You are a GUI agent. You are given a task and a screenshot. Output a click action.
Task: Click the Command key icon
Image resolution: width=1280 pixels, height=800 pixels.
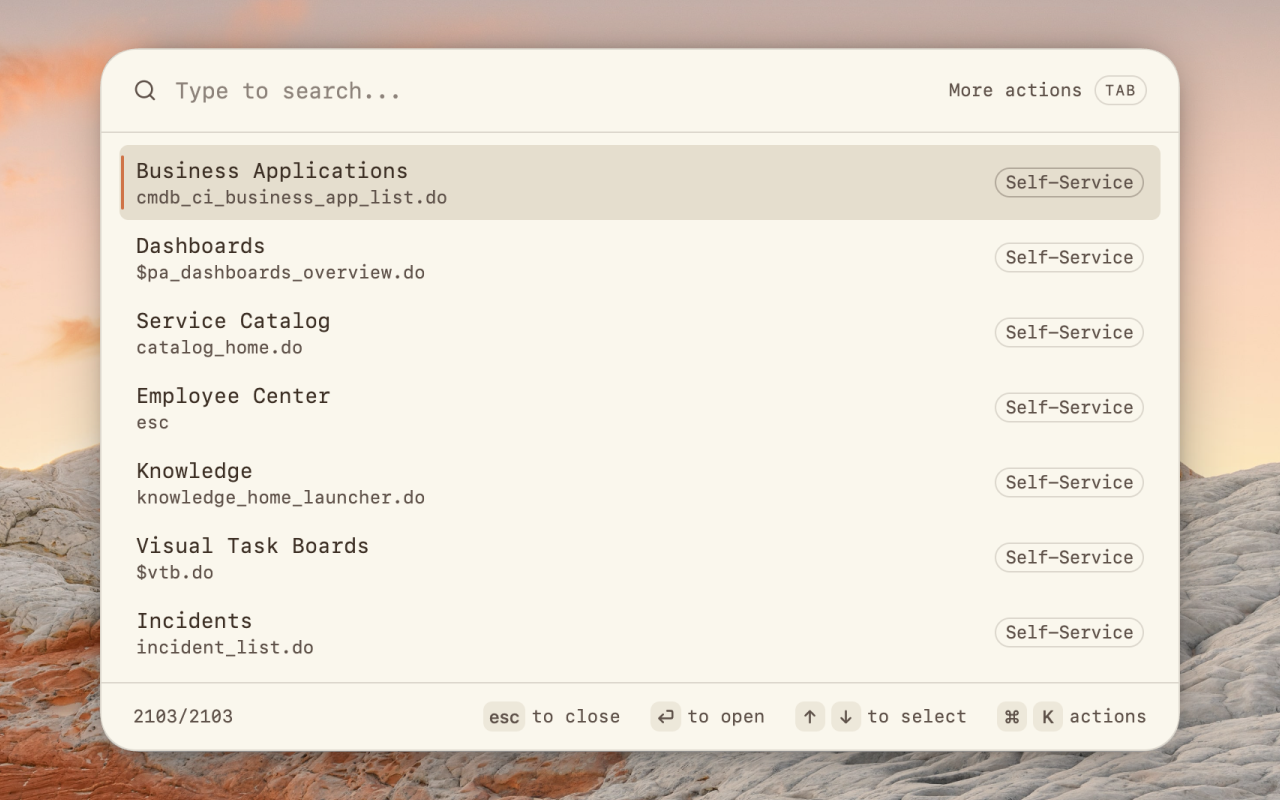coord(1012,717)
